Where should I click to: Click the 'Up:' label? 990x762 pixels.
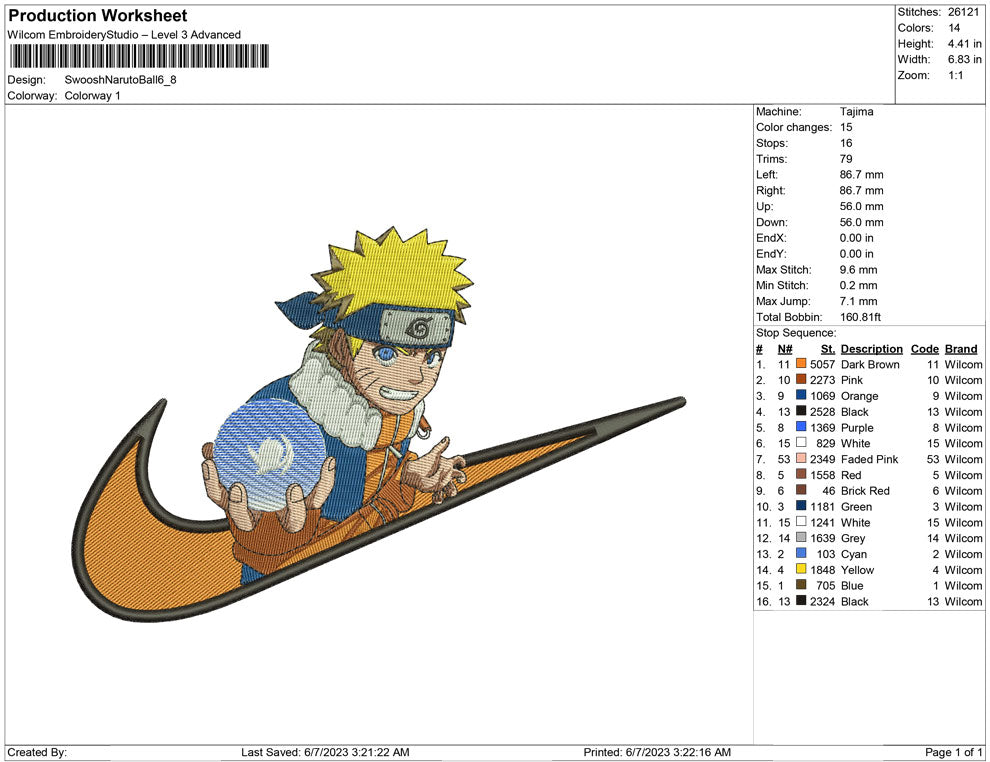click(x=764, y=206)
